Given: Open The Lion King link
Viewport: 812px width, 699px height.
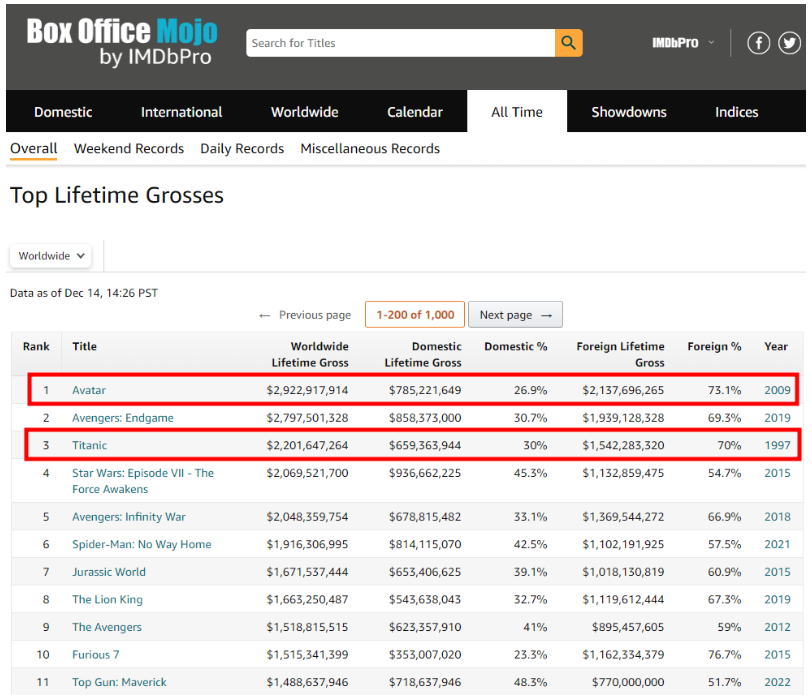Looking at the screenshot, I should coord(107,600).
